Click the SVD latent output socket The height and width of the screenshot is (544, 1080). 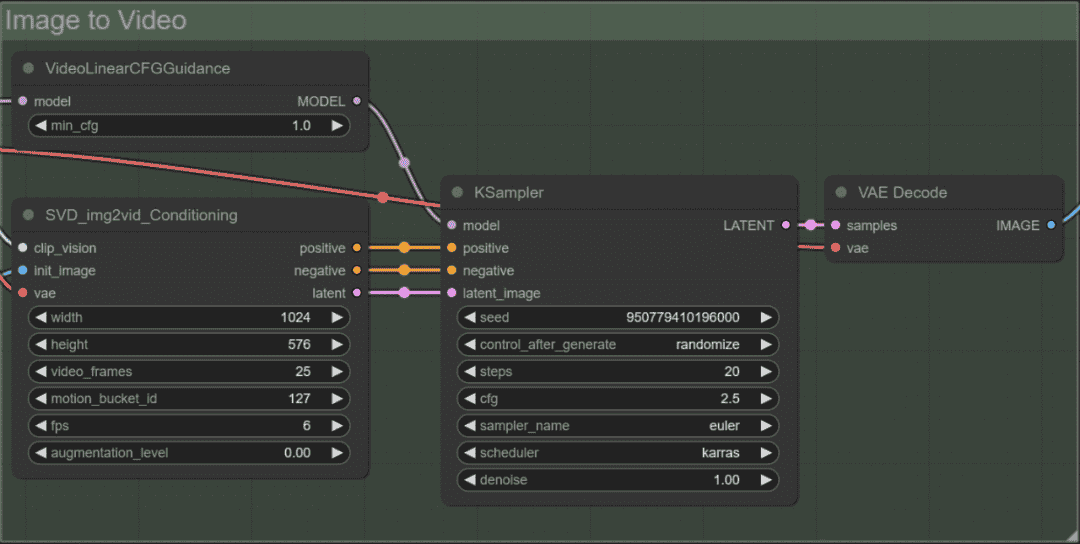357,293
